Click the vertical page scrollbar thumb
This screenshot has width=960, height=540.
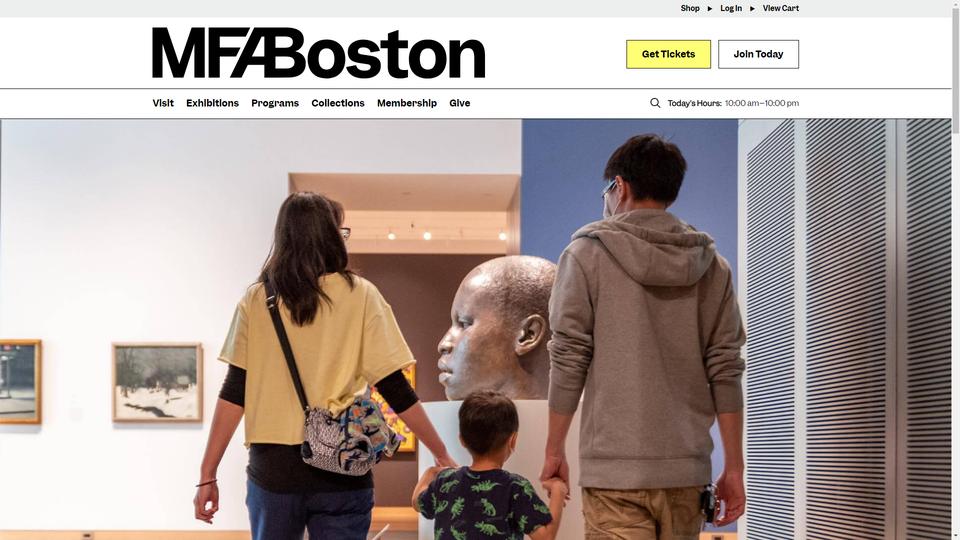(956, 66)
